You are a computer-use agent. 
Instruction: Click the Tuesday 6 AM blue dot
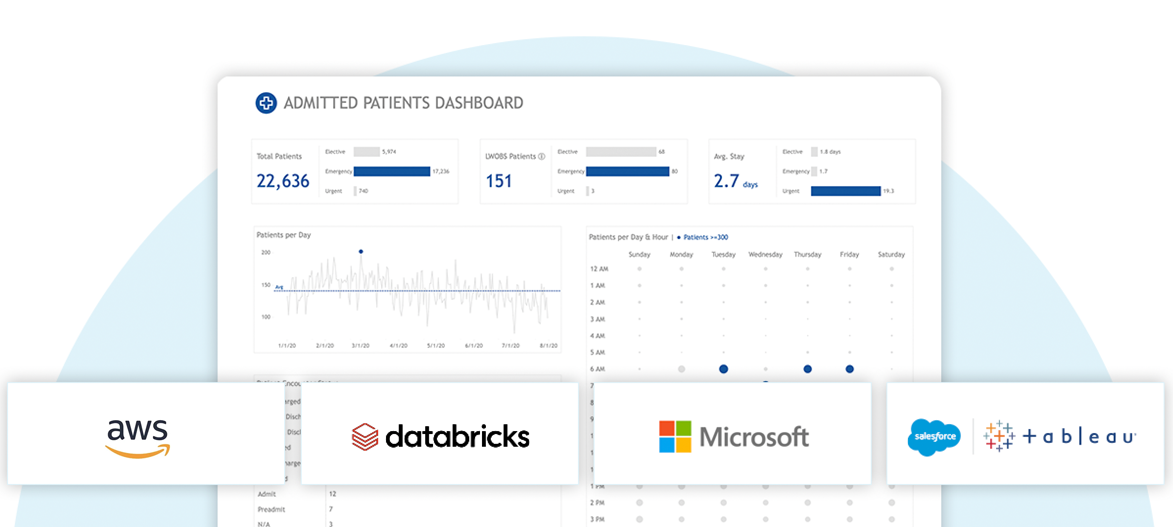pos(723,369)
